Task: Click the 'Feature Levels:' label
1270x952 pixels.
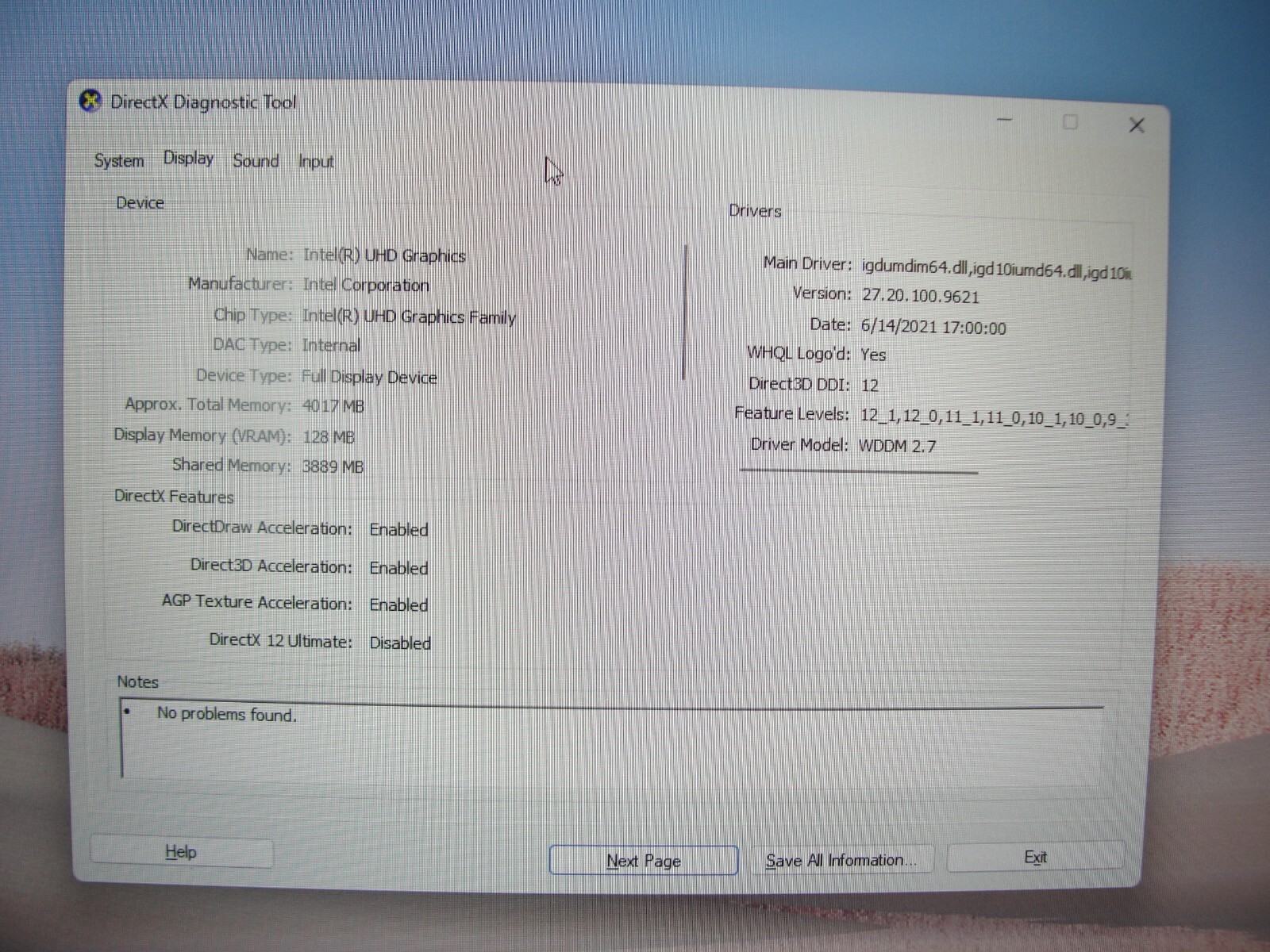Action: click(x=791, y=413)
